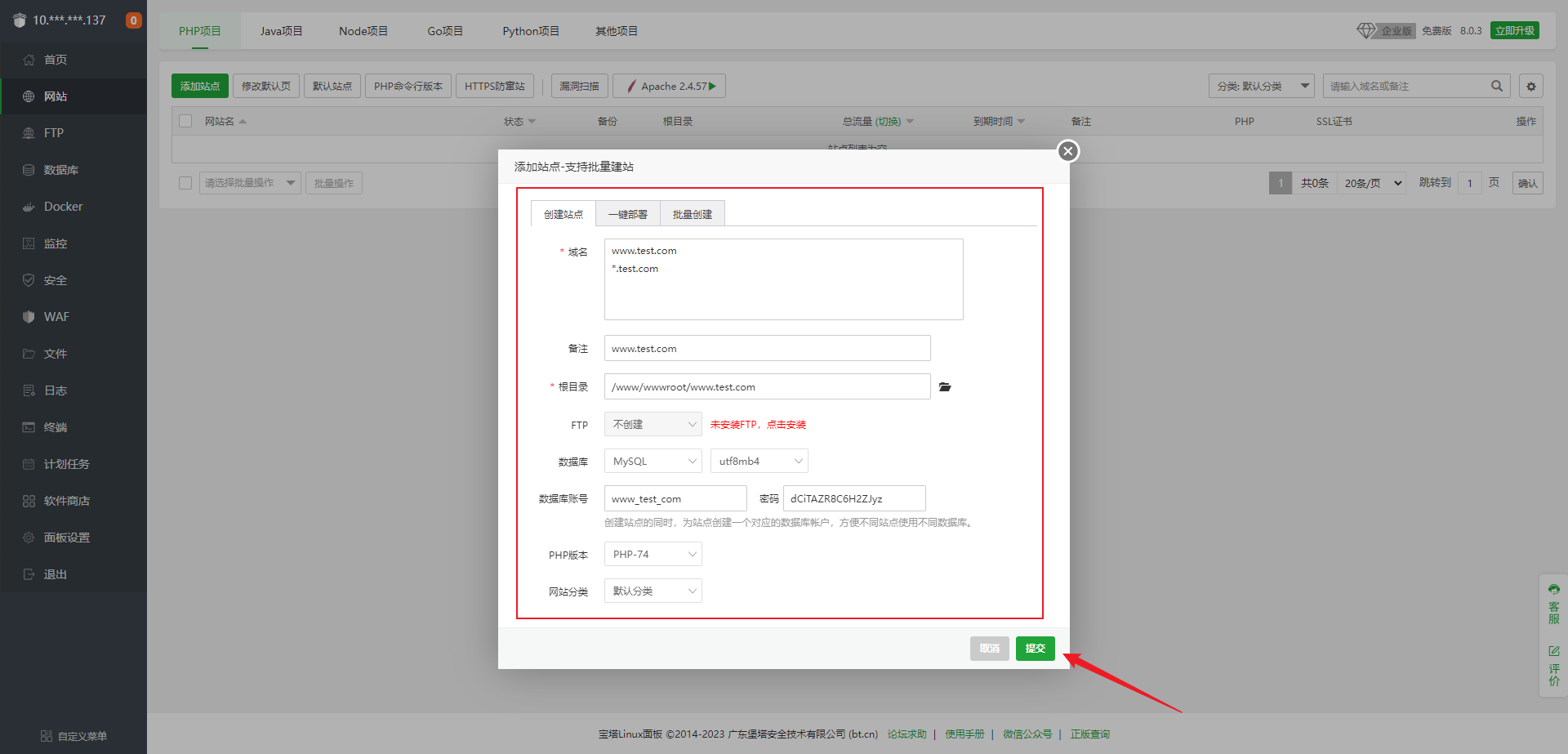Click the 退出 logout icon

[29, 574]
